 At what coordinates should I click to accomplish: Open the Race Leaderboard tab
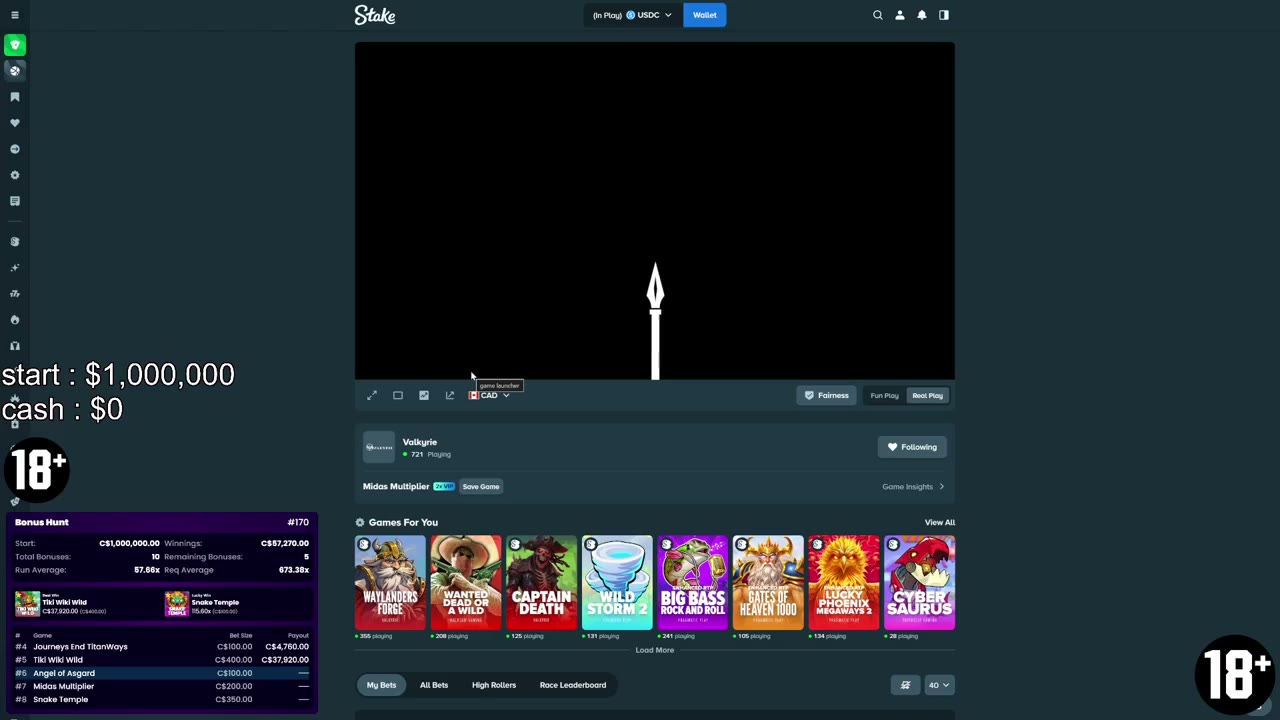point(573,685)
